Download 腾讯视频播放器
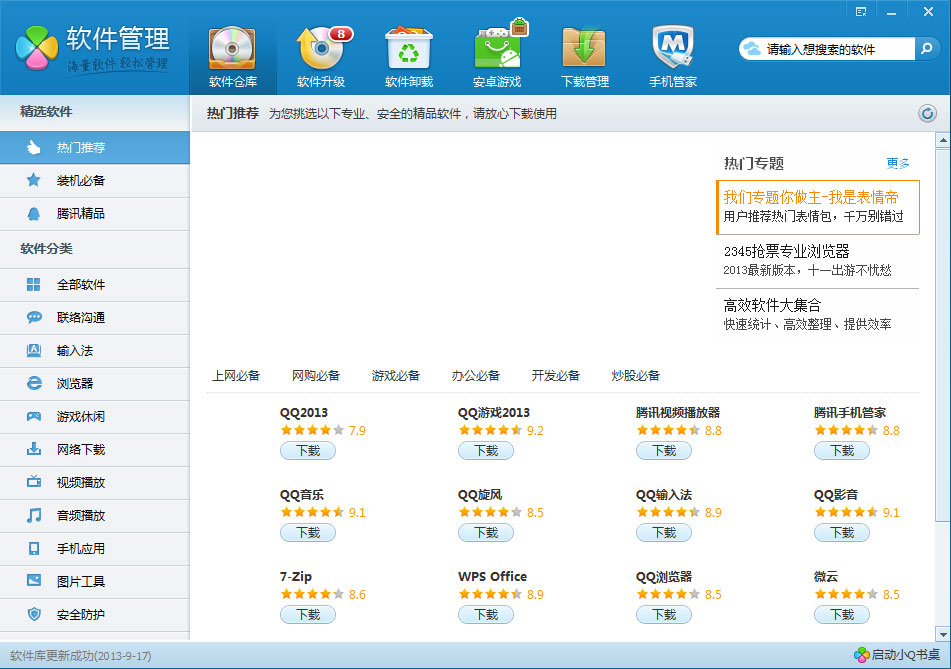Image resolution: width=951 pixels, height=669 pixels. (664, 451)
